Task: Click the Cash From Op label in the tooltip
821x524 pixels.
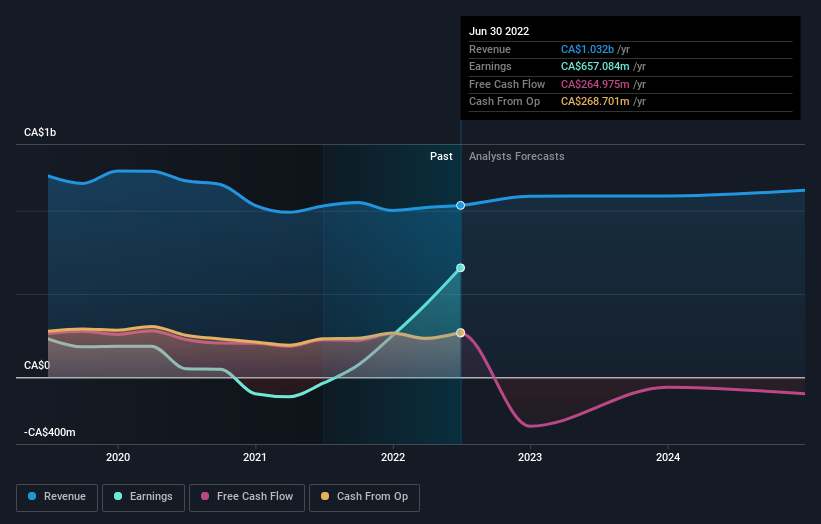Action: click(504, 102)
